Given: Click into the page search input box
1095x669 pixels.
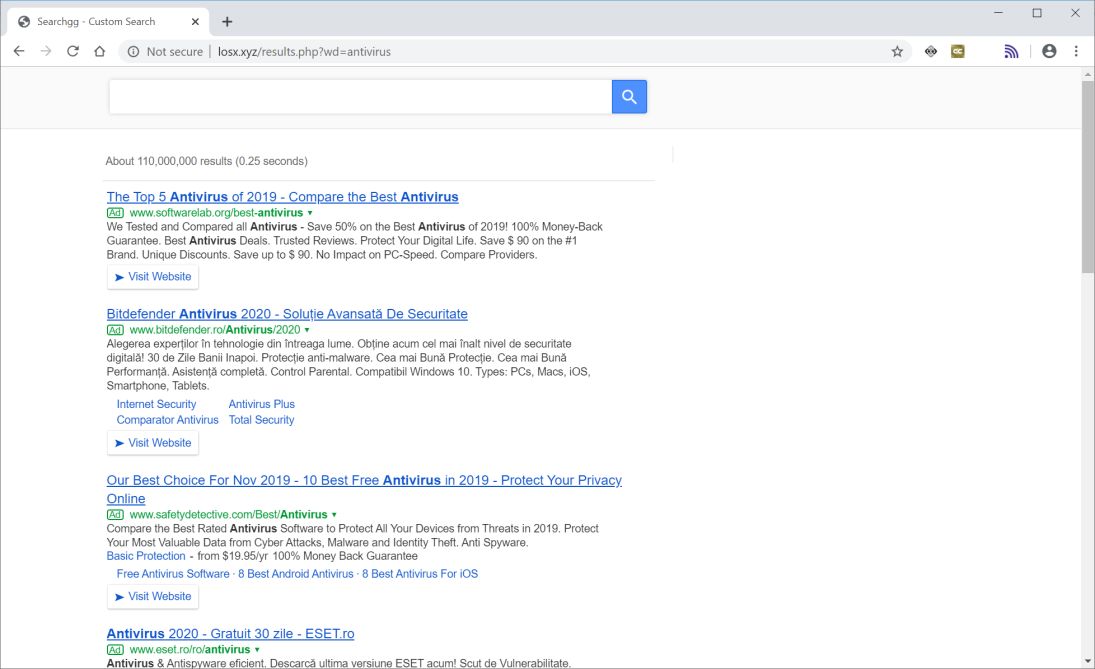Looking at the screenshot, I should (x=360, y=96).
